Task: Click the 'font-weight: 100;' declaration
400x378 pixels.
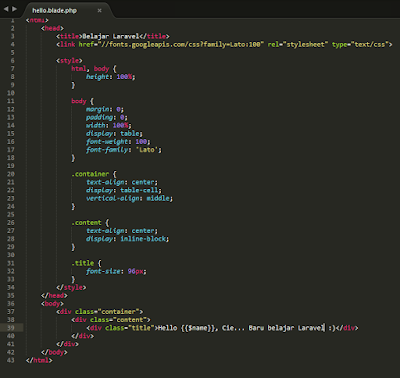Action: coord(118,142)
